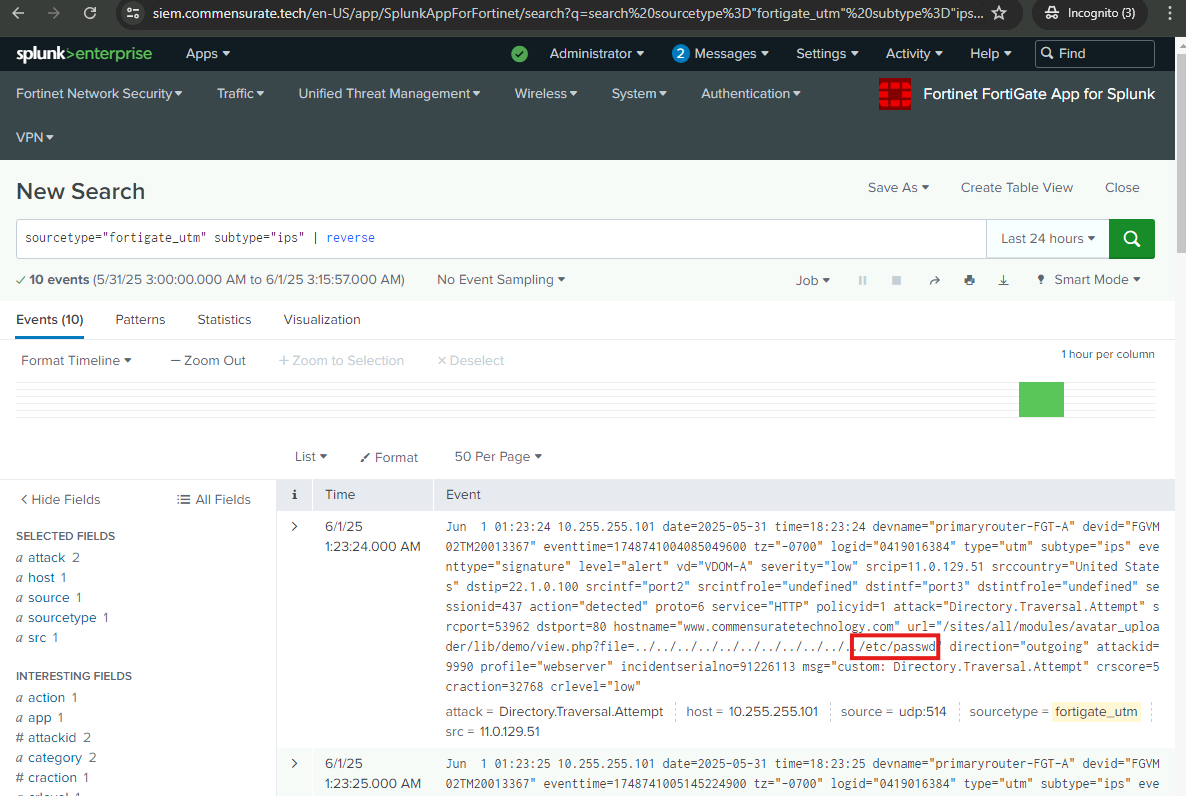This screenshot has width=1186, height=796.
Task: Expand the first event row chevron
Action: tap(294, 526)
